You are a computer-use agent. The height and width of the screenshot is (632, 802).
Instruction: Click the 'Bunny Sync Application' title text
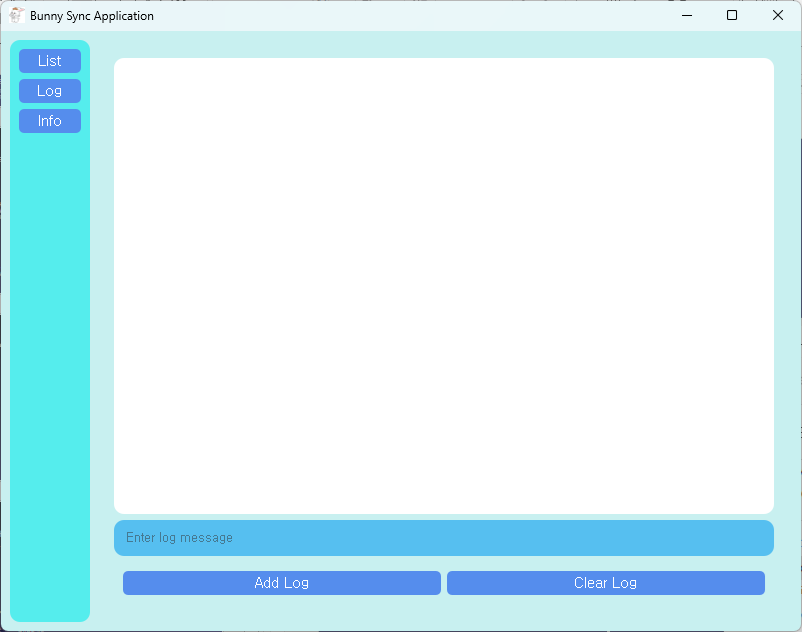click(x=92, y=16)
